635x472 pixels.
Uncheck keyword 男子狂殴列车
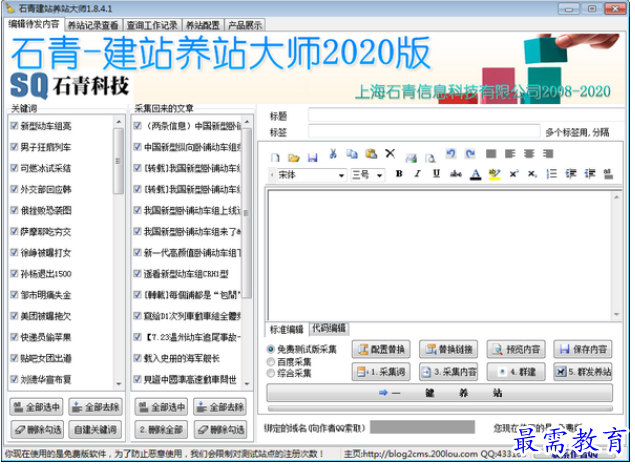coord(14,147)
